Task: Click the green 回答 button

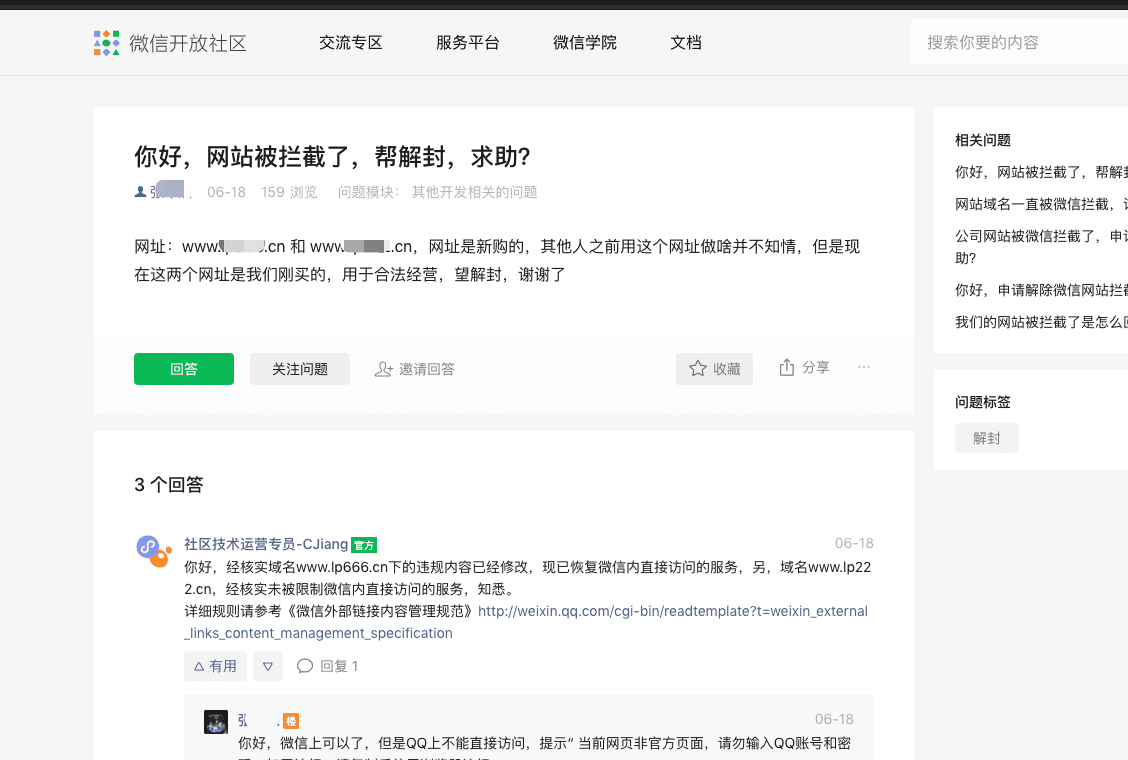Action: (183, 369)
